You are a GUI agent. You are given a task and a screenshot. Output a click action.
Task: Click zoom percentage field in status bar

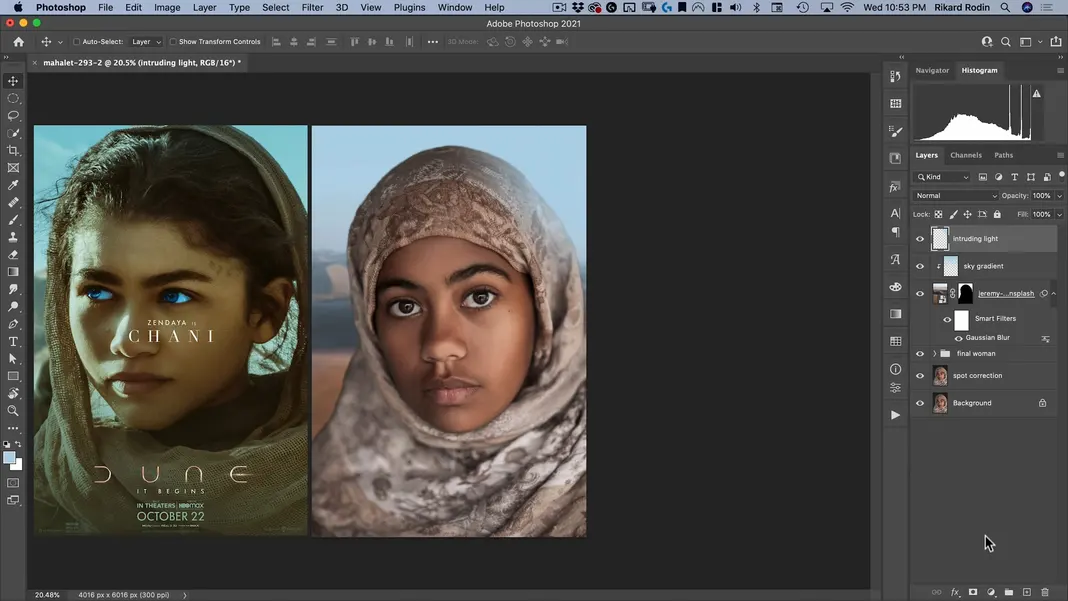tap(47, 595)
